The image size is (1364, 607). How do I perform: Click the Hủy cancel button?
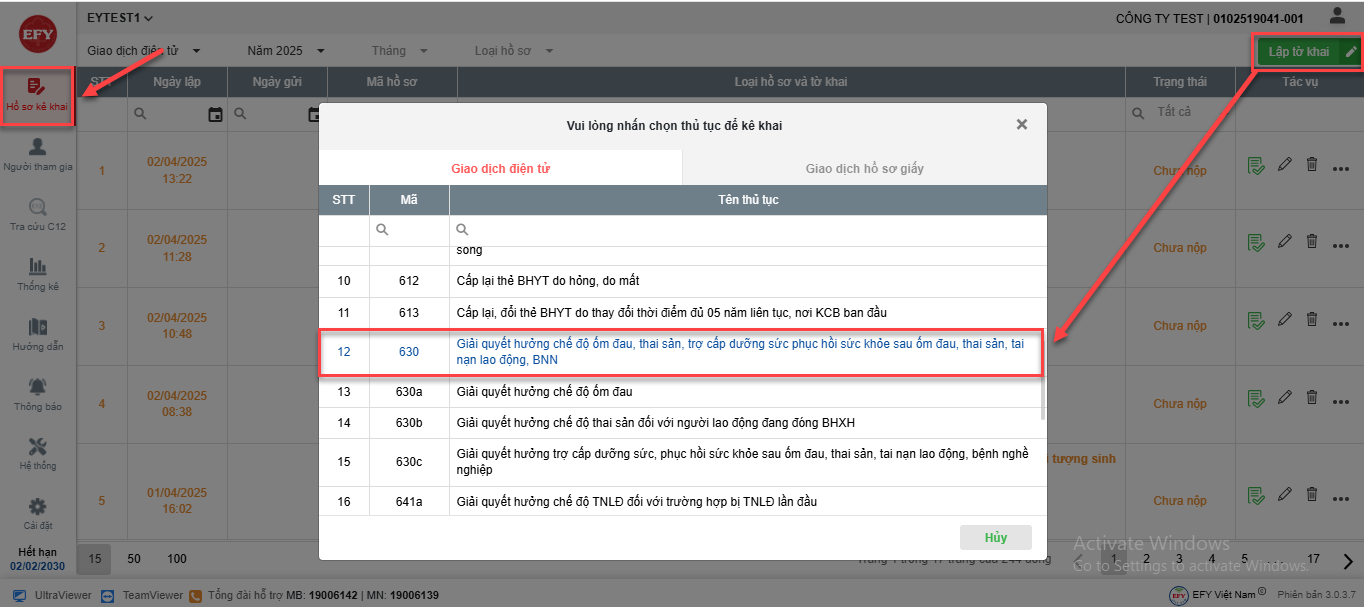pyautogui.click(x=995, y=537)
